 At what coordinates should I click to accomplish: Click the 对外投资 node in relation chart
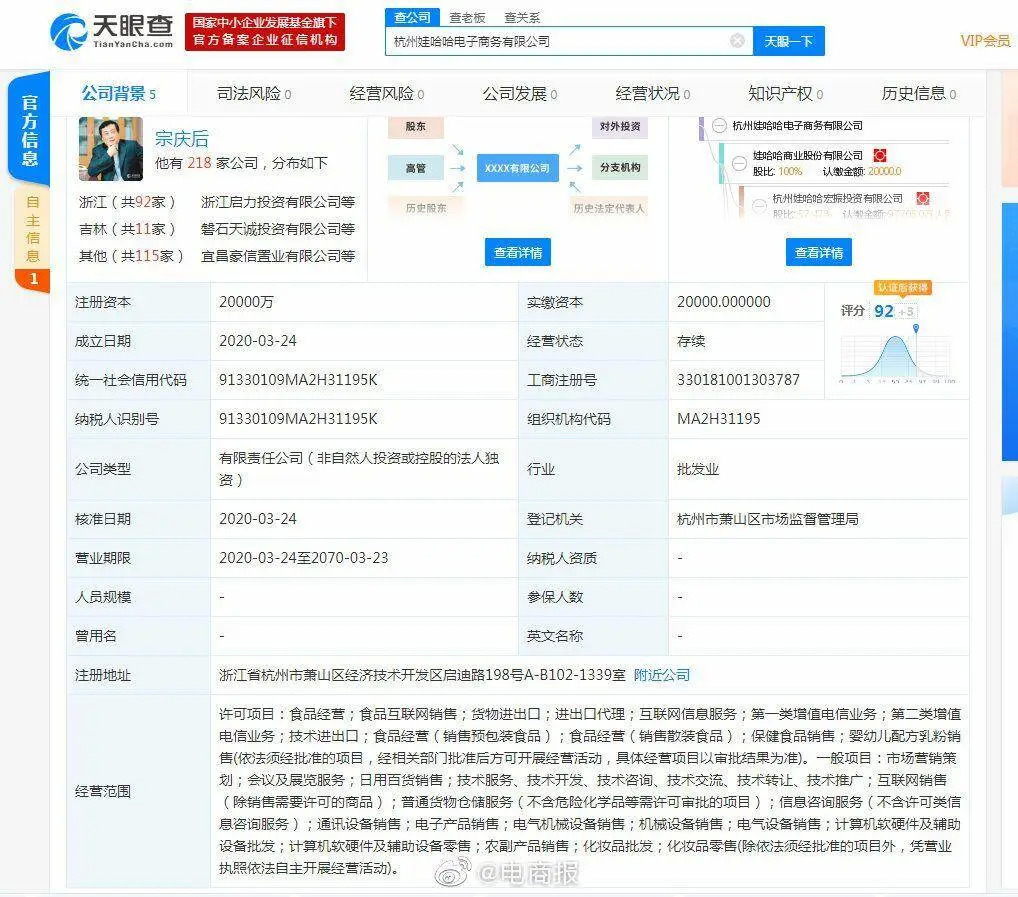619,127
